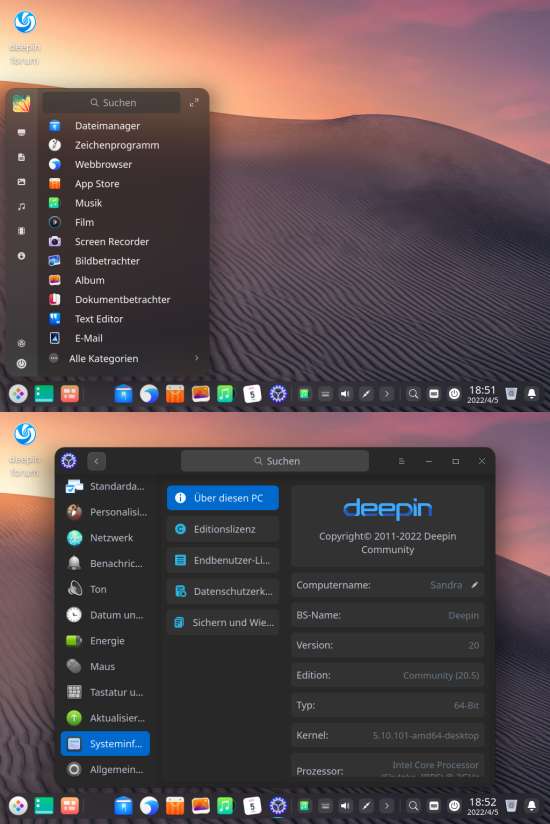Select Benachric... in settings sidebar
The width and height of the screenshot is (550, 824).
(x=105, y=563)
